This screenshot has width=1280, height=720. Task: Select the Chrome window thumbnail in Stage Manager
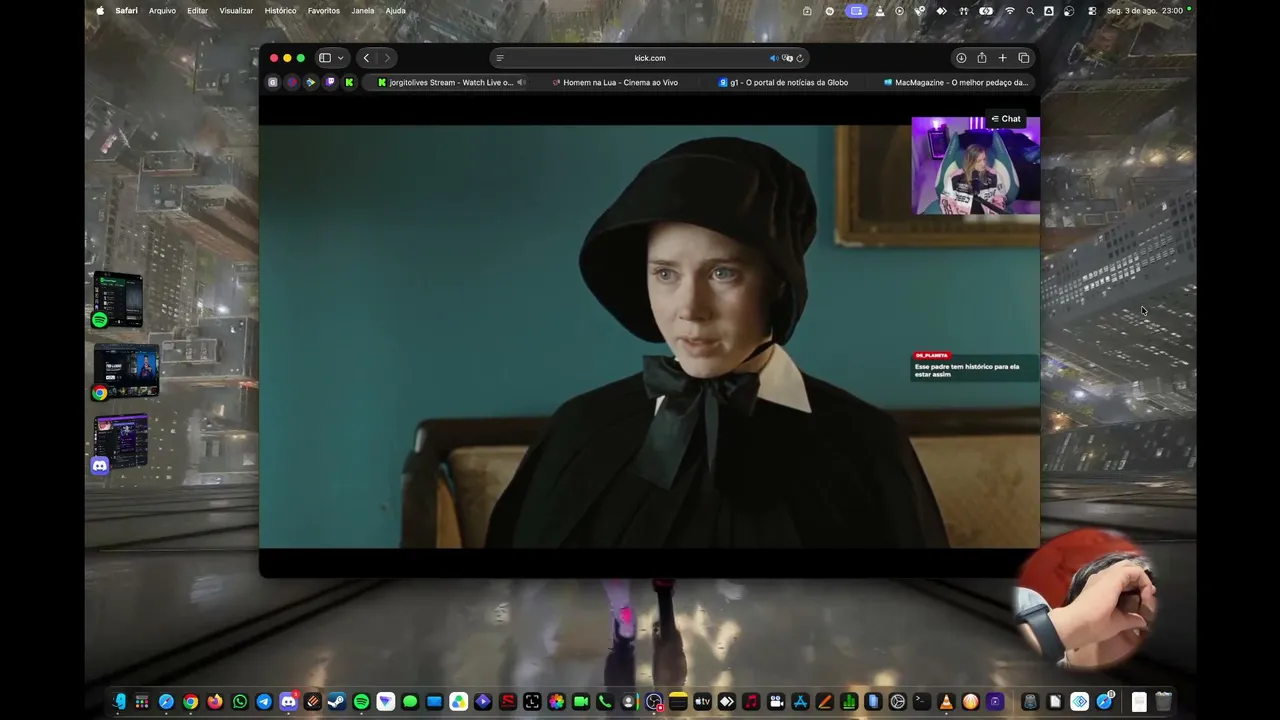(x=126, y=372)
